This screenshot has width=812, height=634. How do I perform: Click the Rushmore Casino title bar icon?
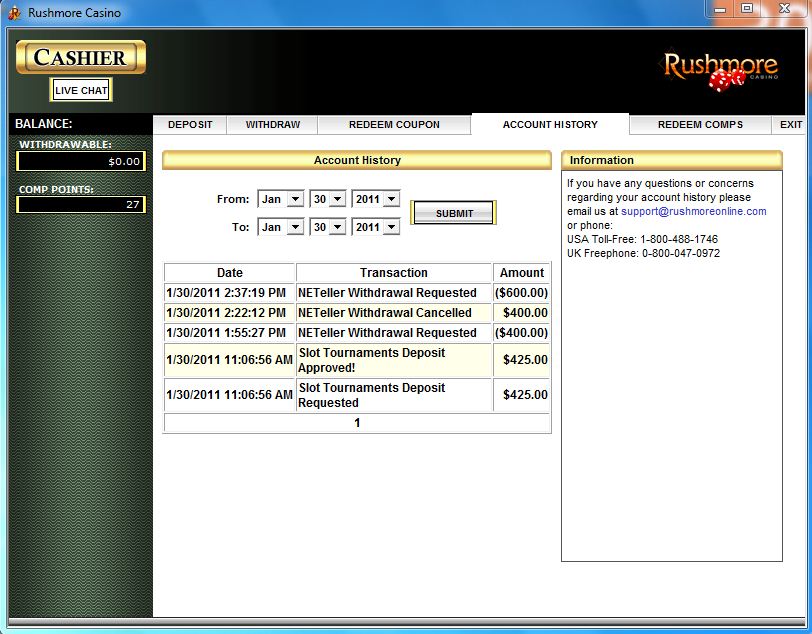[14, 13]
